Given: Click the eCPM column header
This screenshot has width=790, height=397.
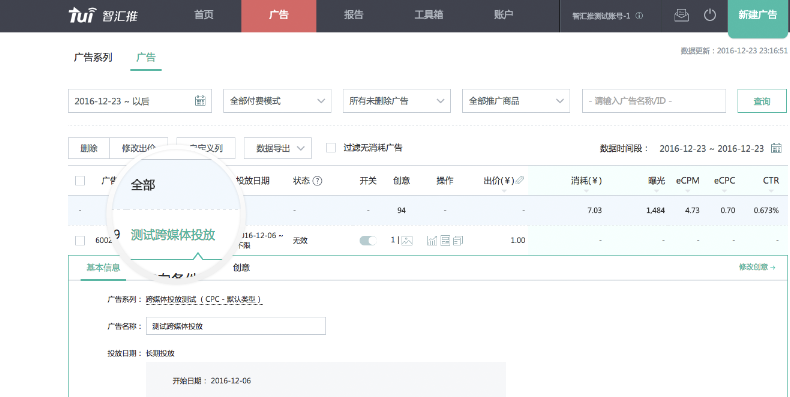Looking at the screenshot, I should [x=687, y=180].
